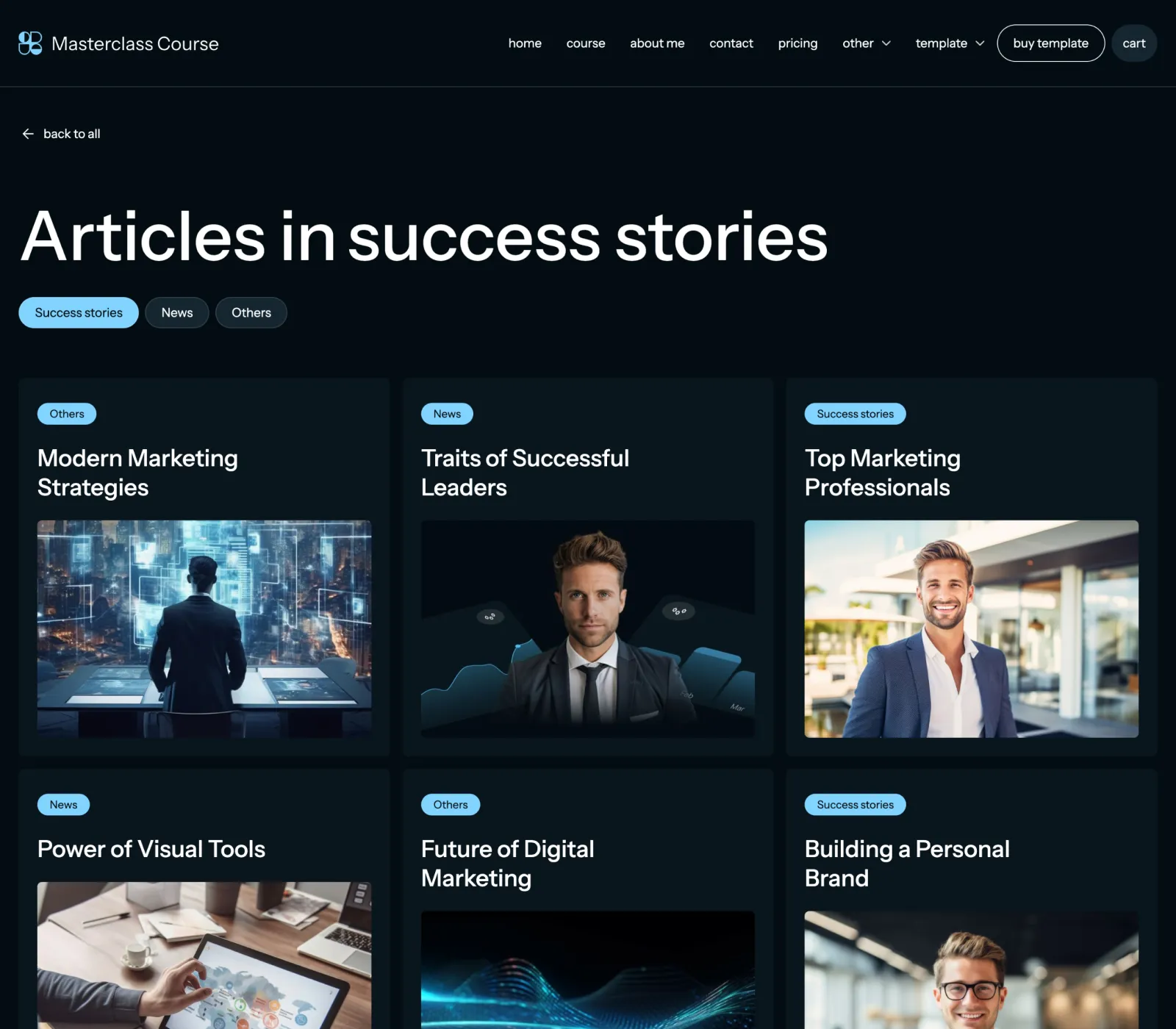This screenshot has height=1029, width=1176.
Task: Open the about me page
Action: click(x=657, y=43)
